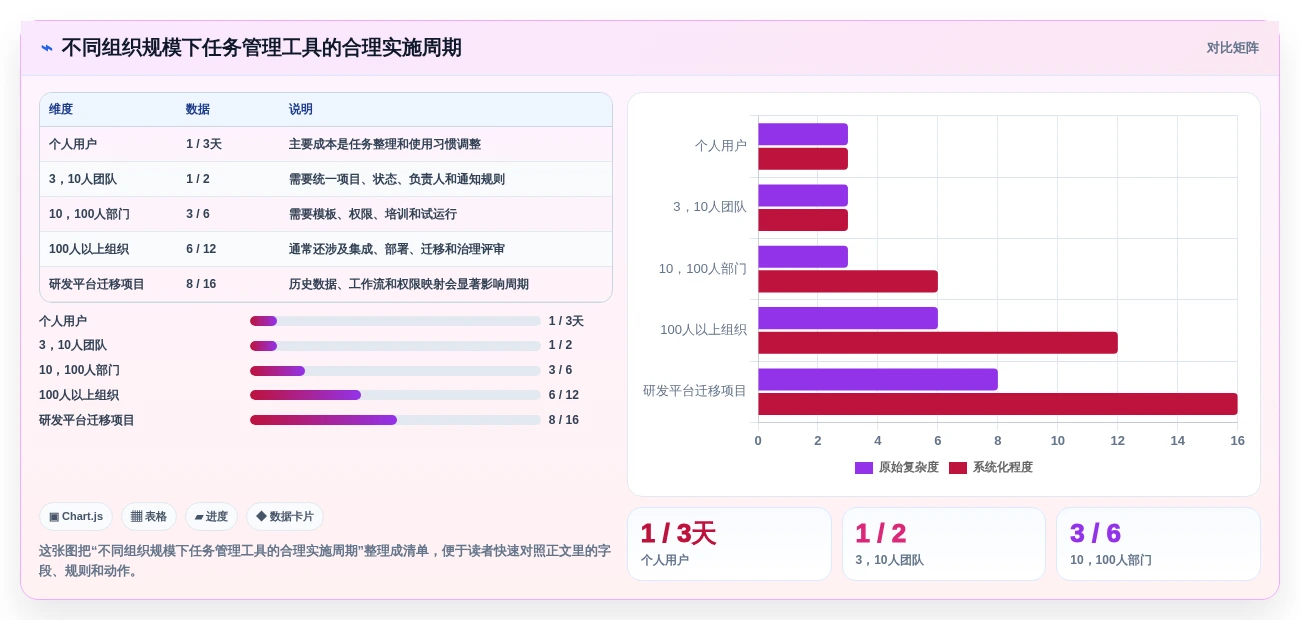Click red bar for 个人用户 in chart
The width and height of the screenshot is (1300, 620).
[x=803, y=159]
